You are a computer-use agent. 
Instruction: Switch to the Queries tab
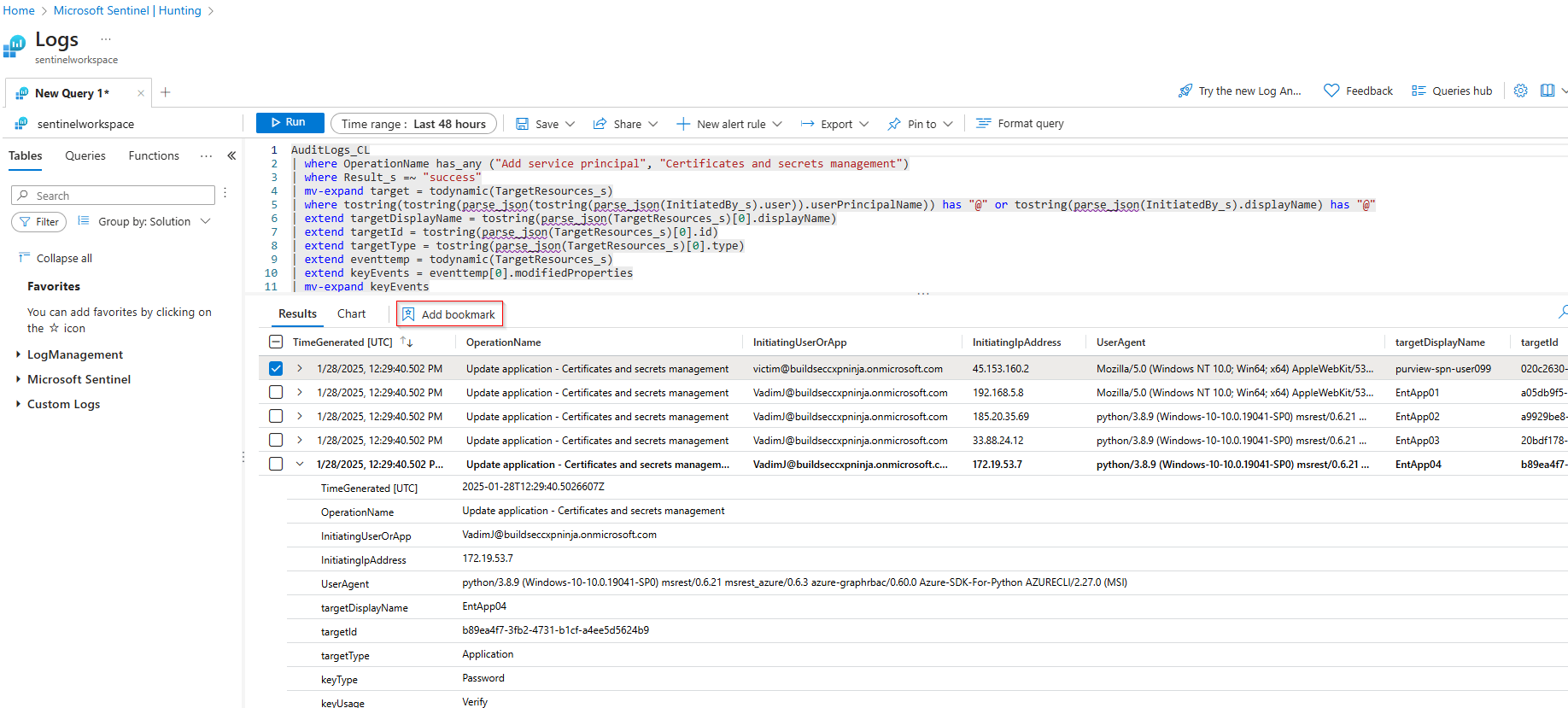(85, 155)
